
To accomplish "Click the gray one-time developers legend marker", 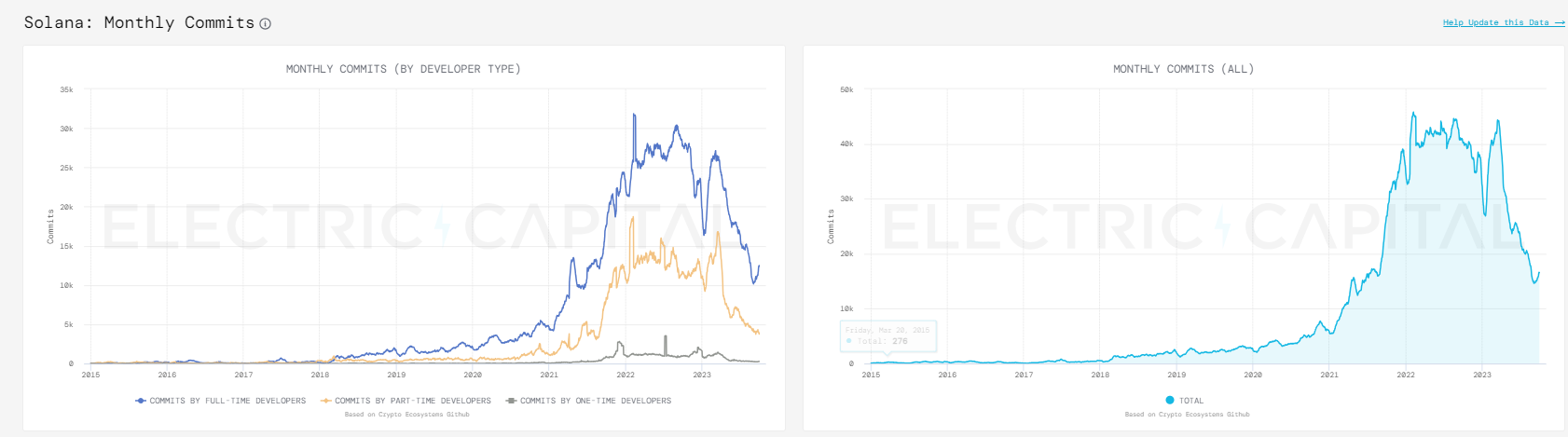I will (x=511, y=401).
